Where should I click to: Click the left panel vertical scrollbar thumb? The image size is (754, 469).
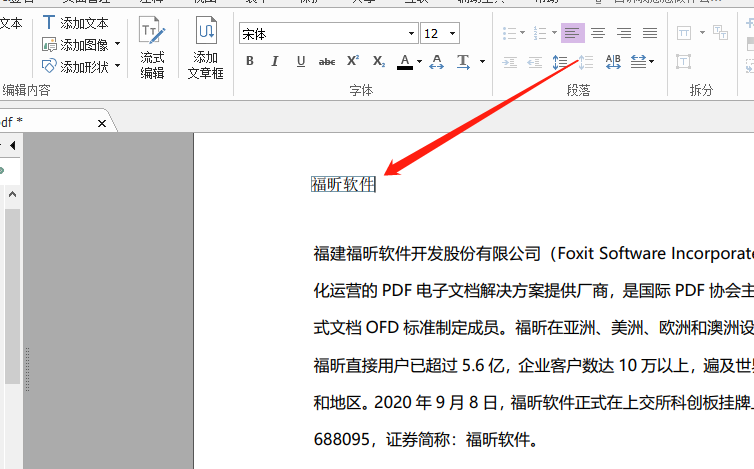pos(13,296)
